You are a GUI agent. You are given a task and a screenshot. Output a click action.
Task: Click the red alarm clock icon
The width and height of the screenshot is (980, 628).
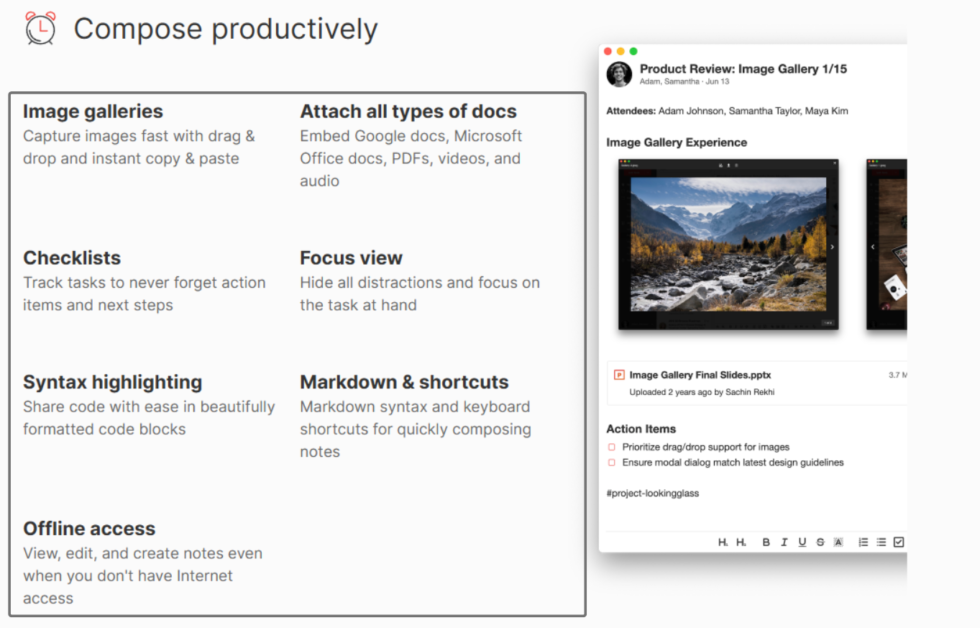41,29
